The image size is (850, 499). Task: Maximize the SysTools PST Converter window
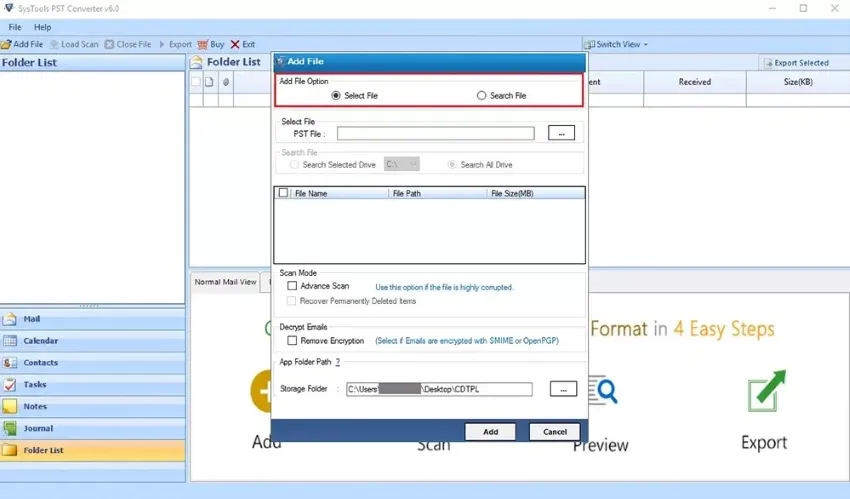pyautogui.click(x=803, y=8)
